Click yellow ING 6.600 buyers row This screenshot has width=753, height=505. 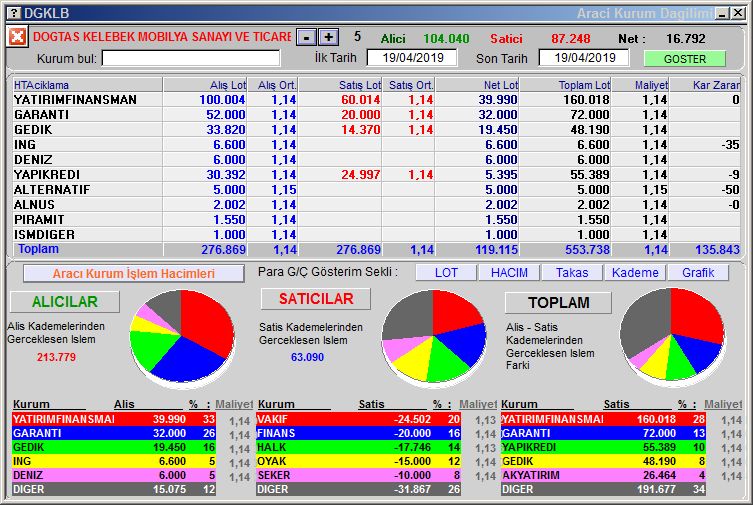pos(114,461)
